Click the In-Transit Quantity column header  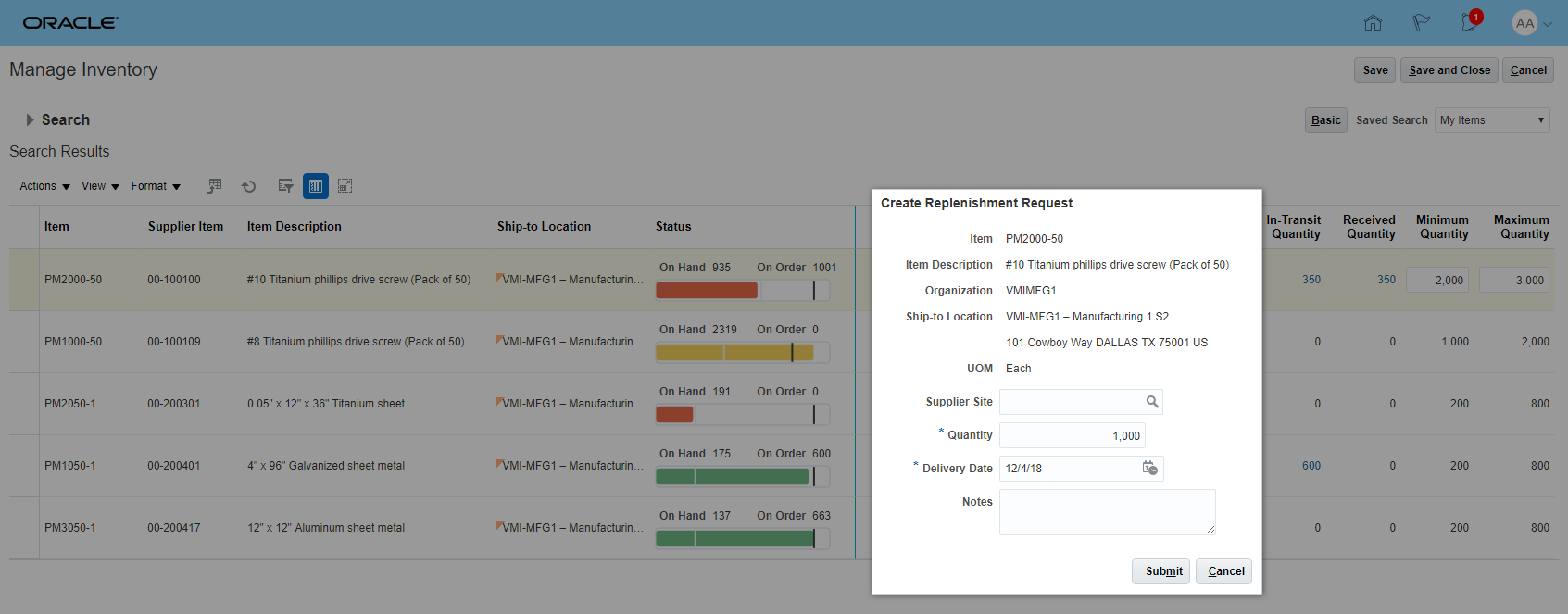pyautogui.click(x=1294, y=227)
